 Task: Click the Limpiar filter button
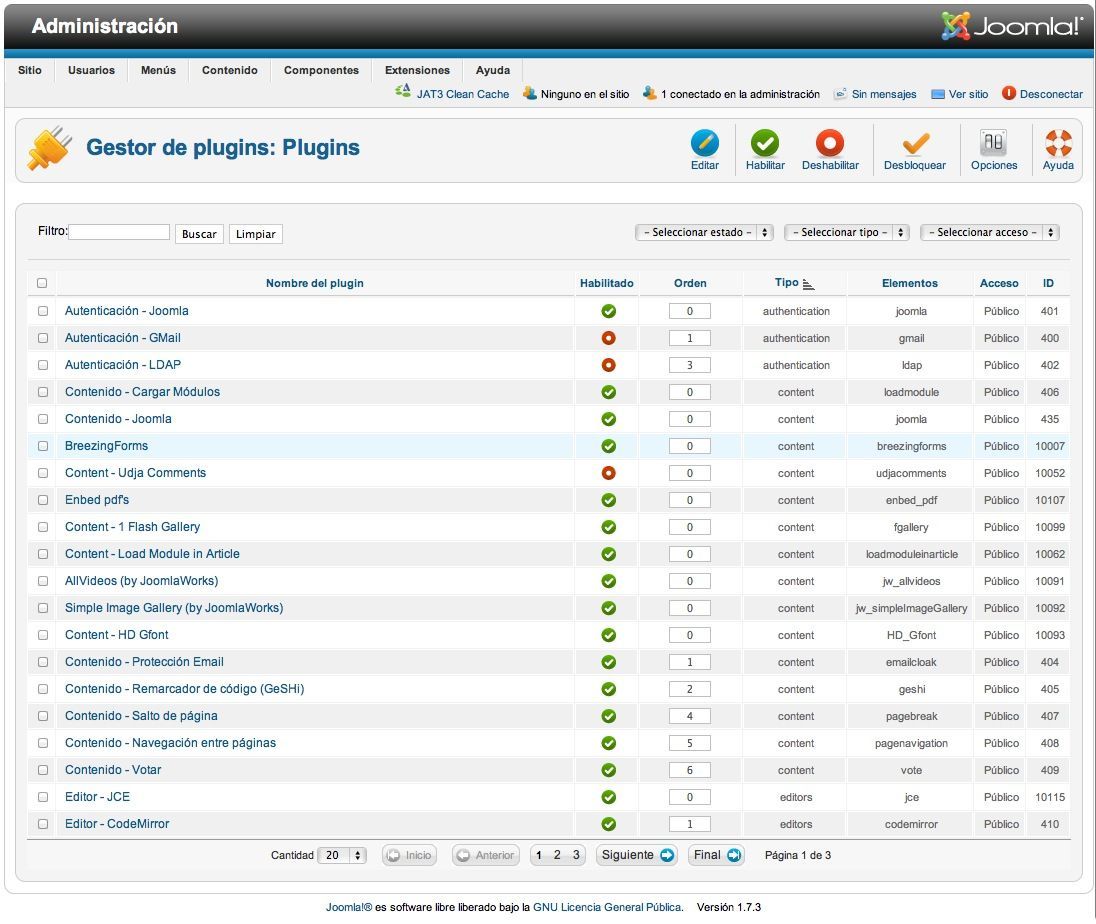click(255, 234)
